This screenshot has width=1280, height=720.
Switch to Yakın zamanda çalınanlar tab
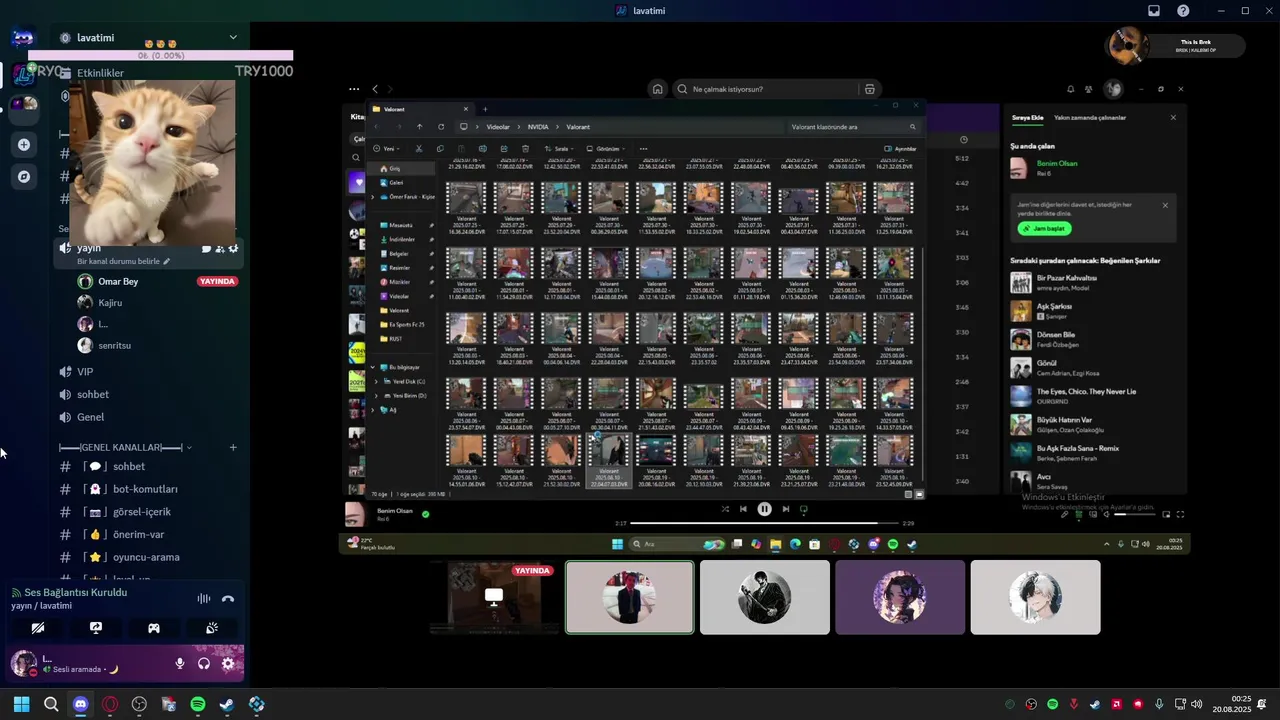pos(1090,118)
